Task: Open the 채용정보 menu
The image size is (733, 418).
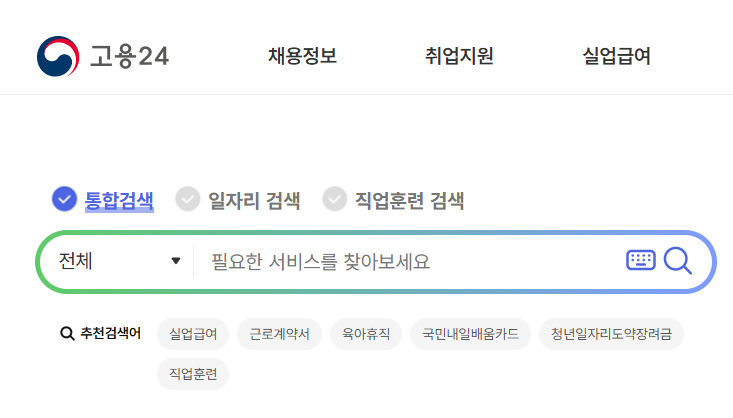Action: click(302, 56)
